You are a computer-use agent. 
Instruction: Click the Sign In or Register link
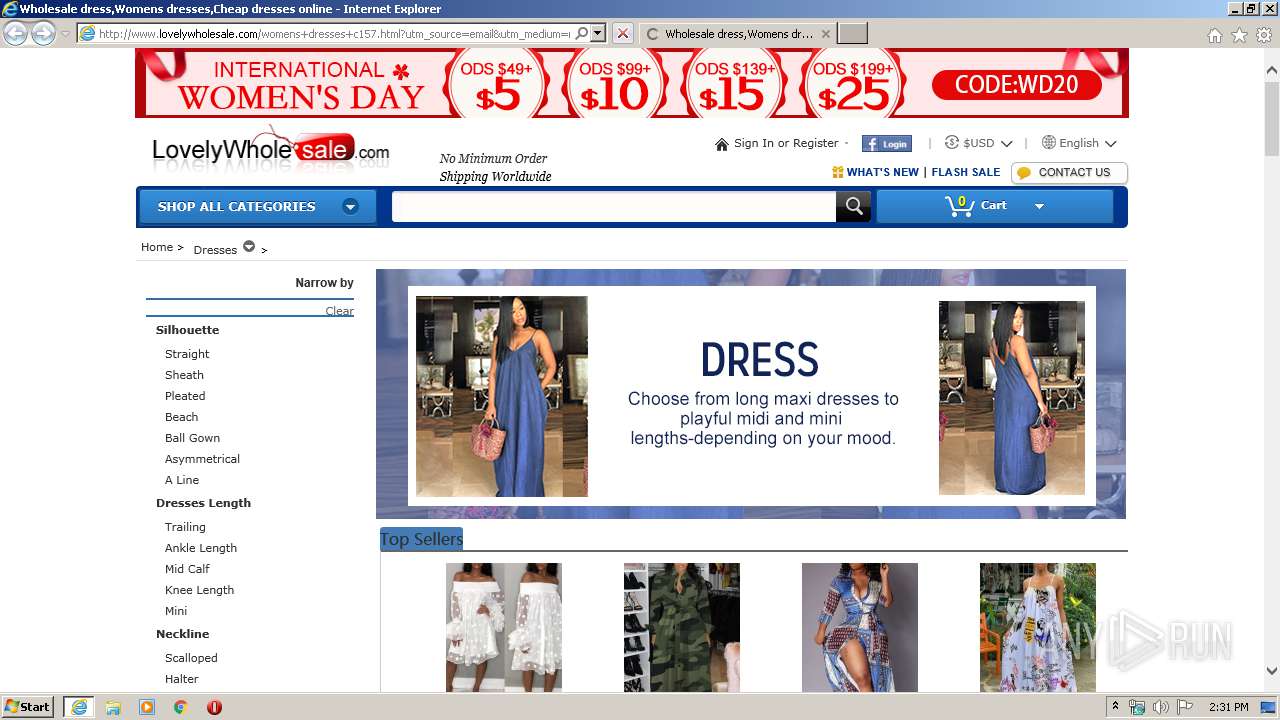(786, 143)
